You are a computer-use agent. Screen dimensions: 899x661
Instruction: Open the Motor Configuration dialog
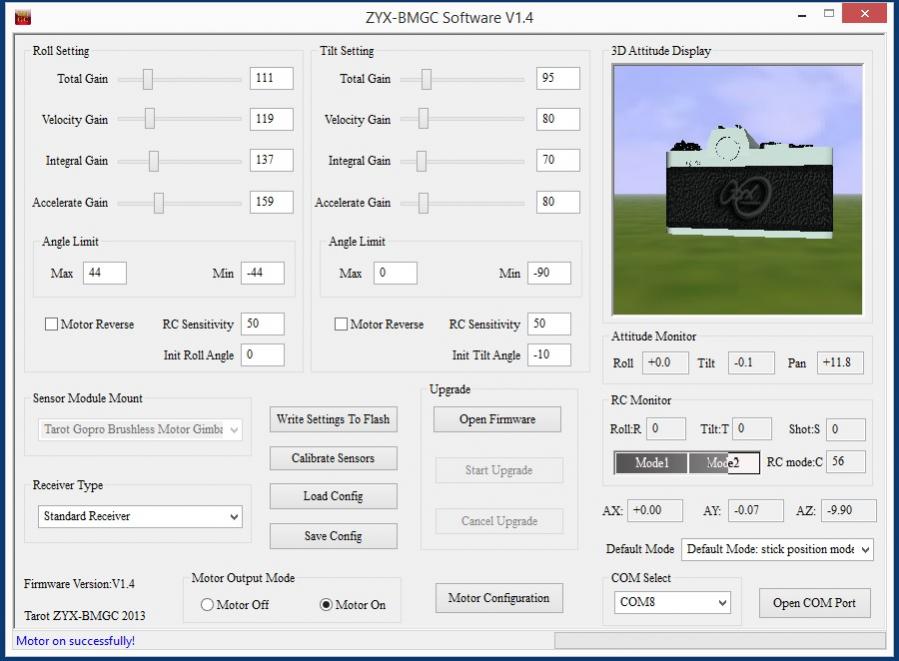click(x=499, y=598)
